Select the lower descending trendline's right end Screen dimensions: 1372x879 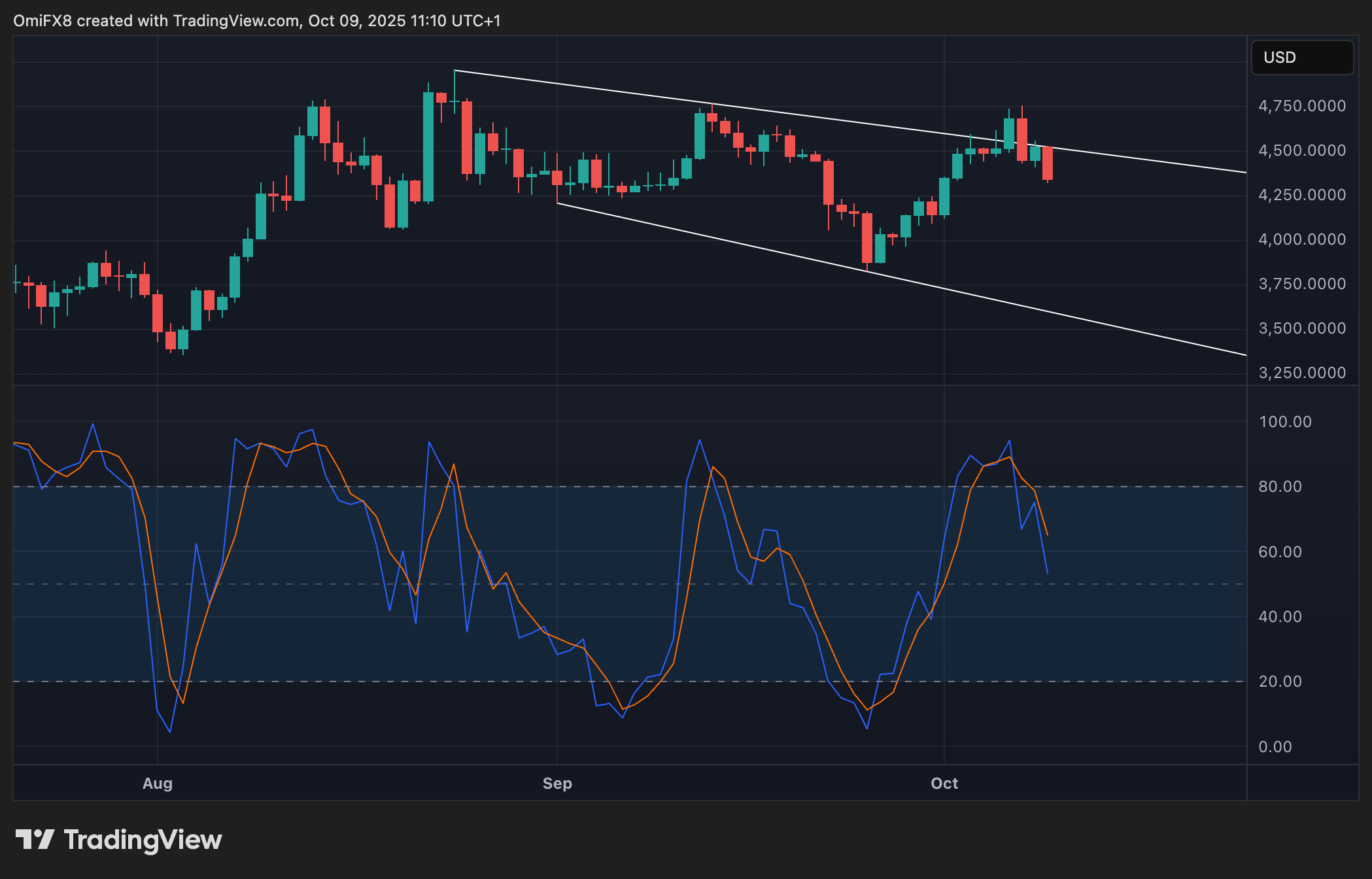[x=1245, y=355]
